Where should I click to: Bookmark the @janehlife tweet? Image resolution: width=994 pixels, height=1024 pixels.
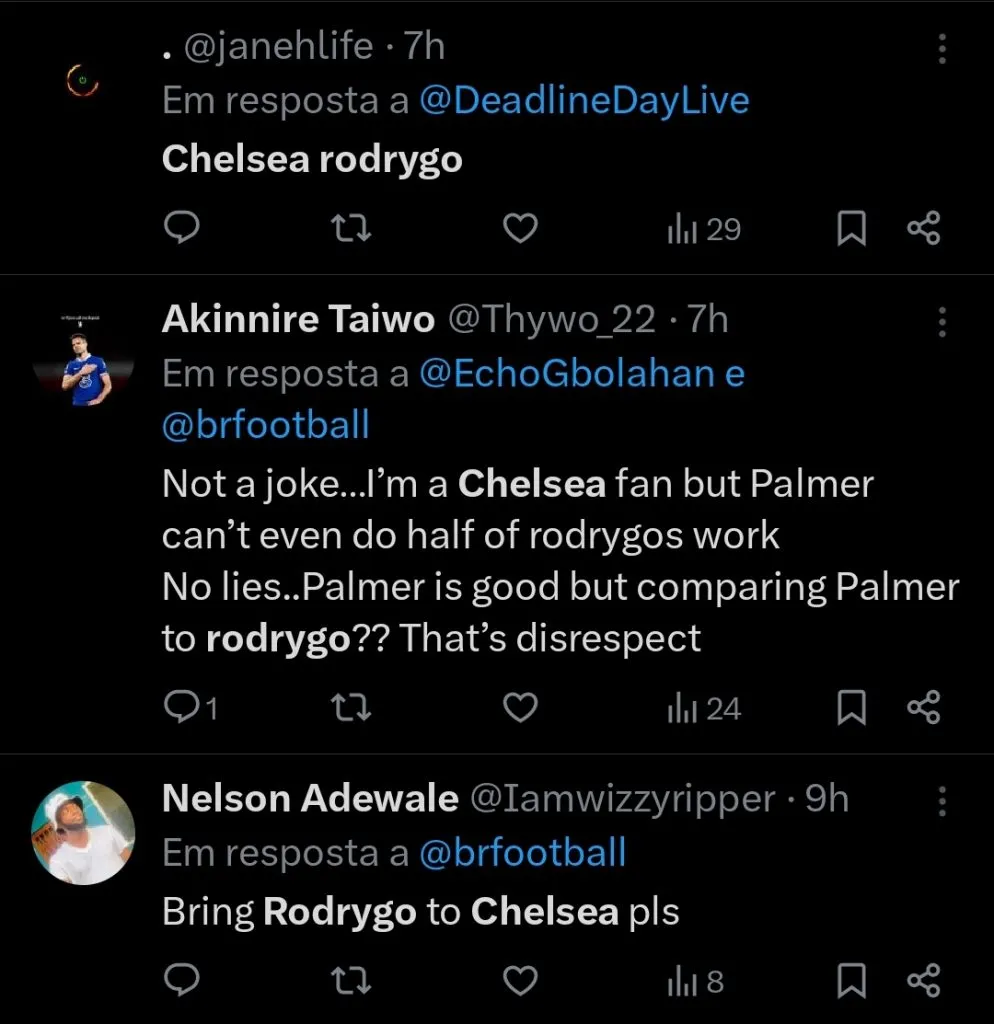click(850, 229)
